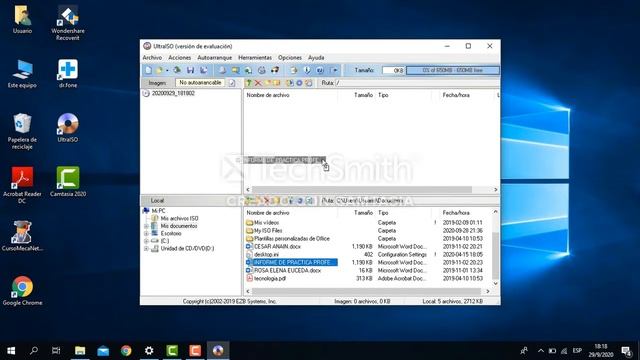
Task: Open the Archivo menu
Action: tap(152, 58)
